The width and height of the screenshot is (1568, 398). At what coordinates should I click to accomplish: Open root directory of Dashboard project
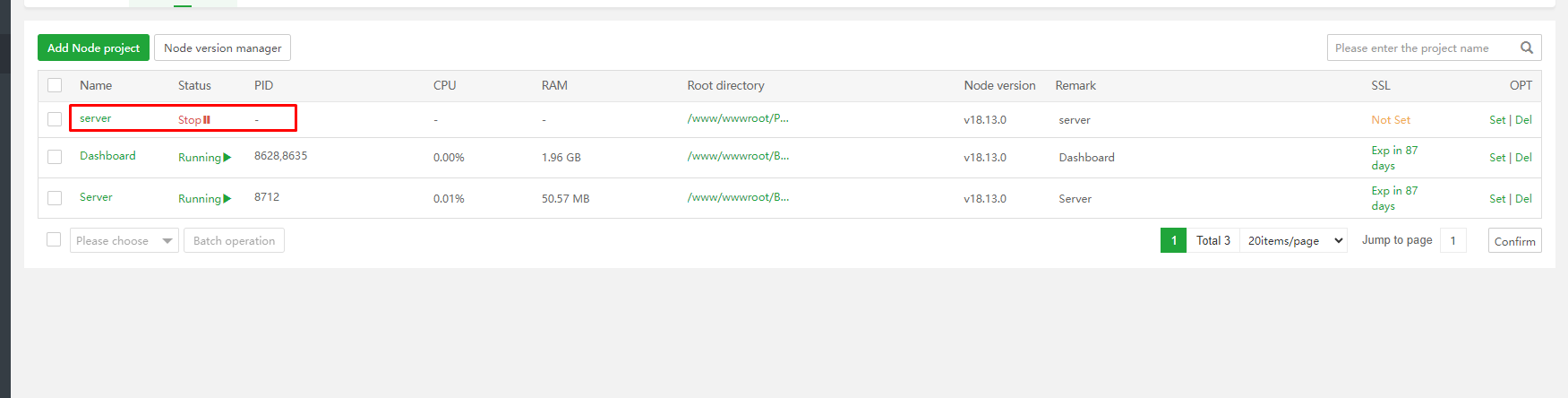click(x=738, y=156)
